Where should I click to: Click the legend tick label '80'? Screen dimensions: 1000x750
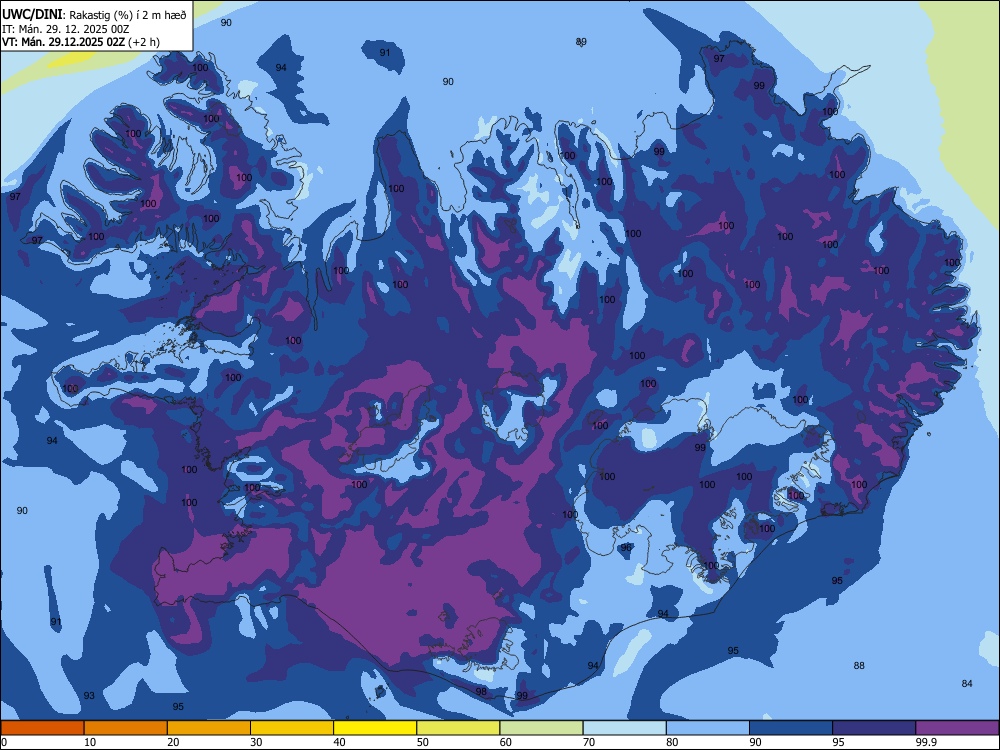click(672, 742)
